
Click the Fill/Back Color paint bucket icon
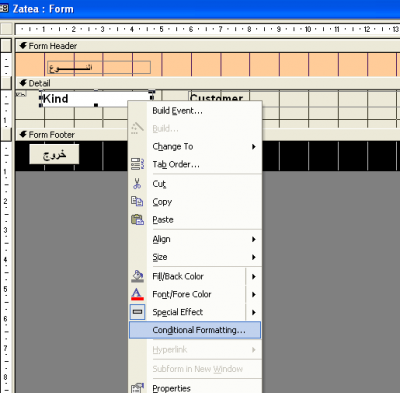pos(137,276)
